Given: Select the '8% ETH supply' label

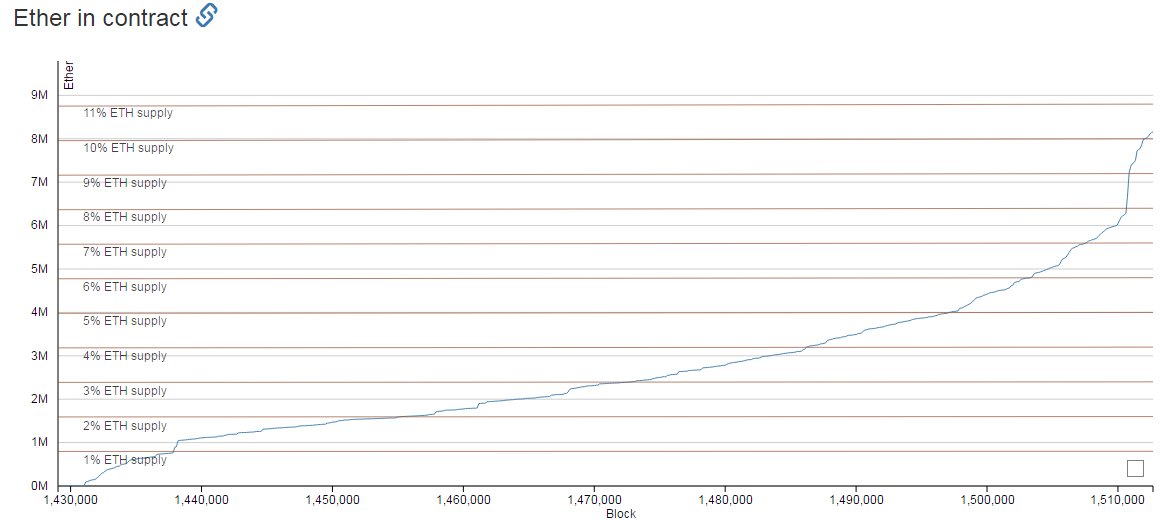Looking at the screenshot, I should pos(125,217).
